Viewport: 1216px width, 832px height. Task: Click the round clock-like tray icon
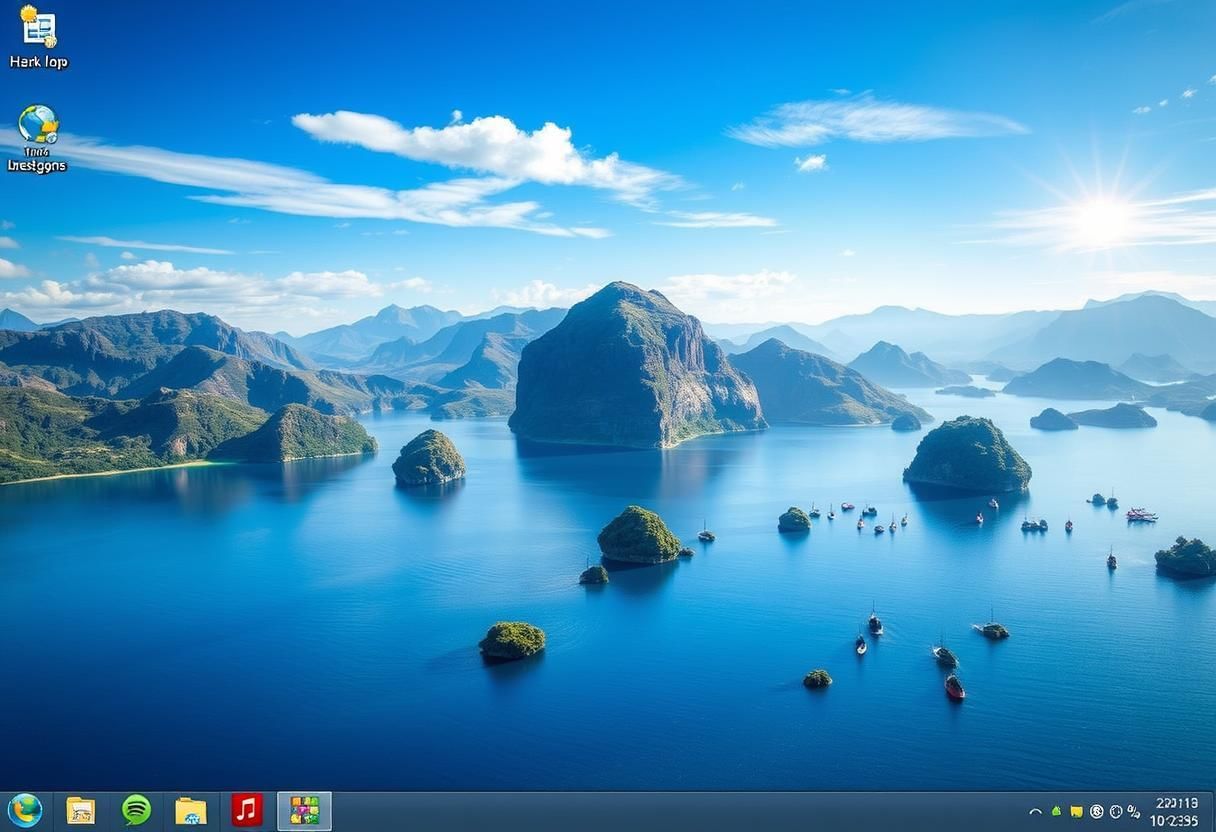pos(1116,811)
